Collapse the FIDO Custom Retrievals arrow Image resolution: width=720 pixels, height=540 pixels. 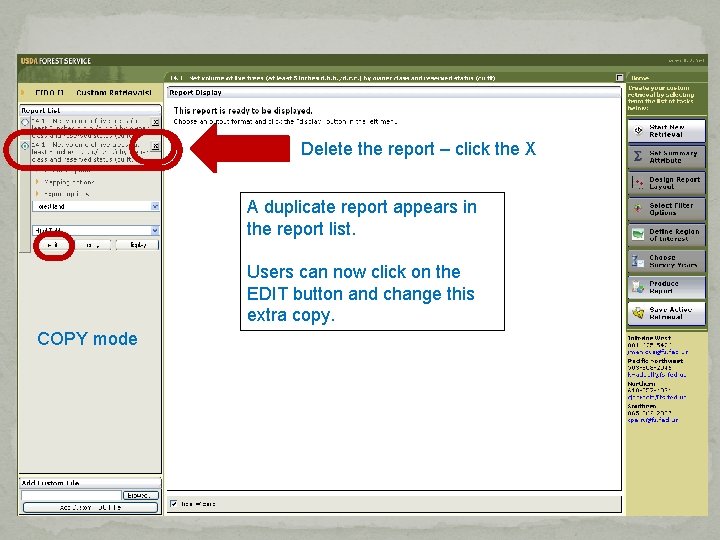point(22,92)
